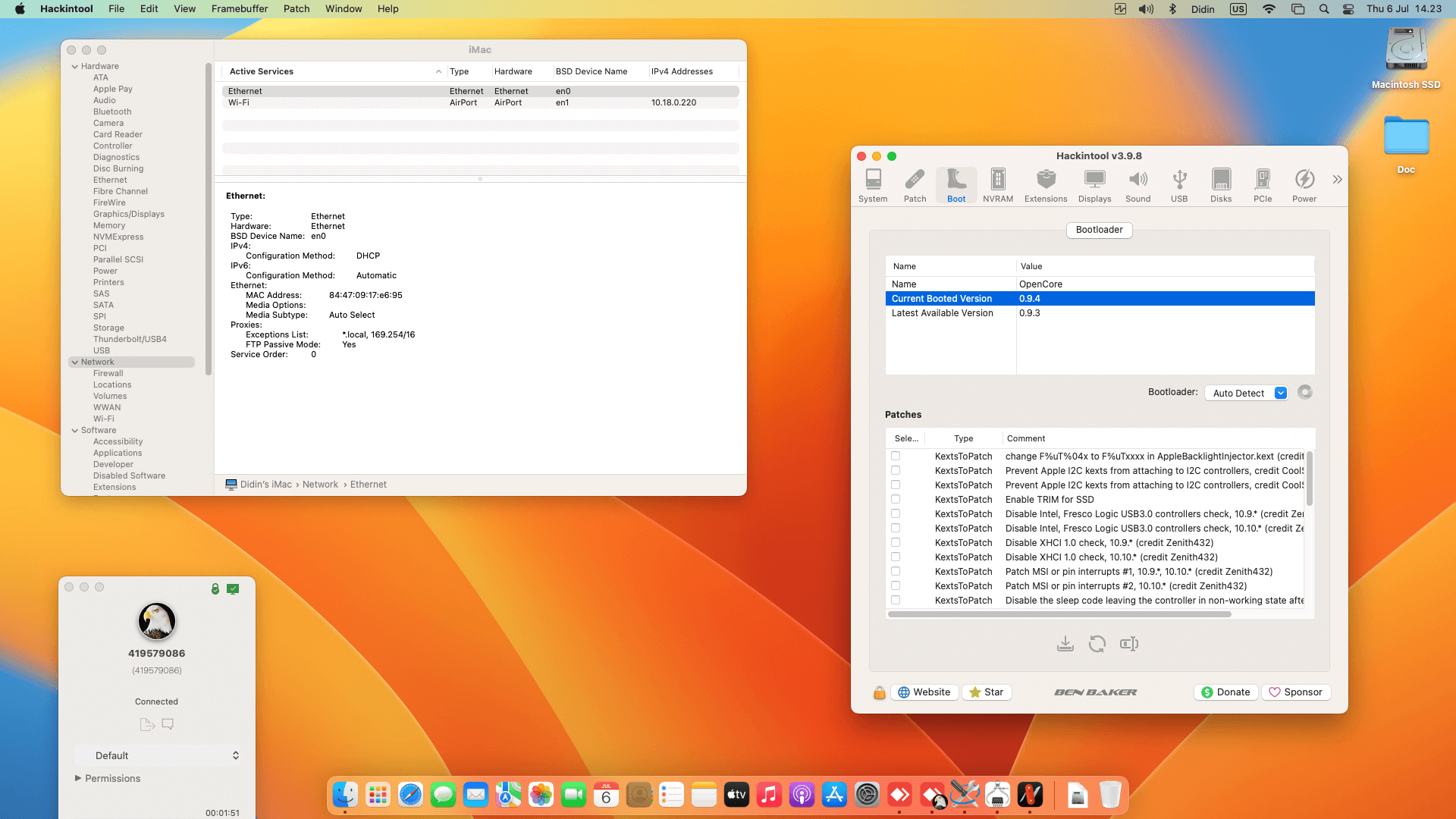Refresh the bootloader version info
Screen dimensions: 1456x819
(1304, 392)
